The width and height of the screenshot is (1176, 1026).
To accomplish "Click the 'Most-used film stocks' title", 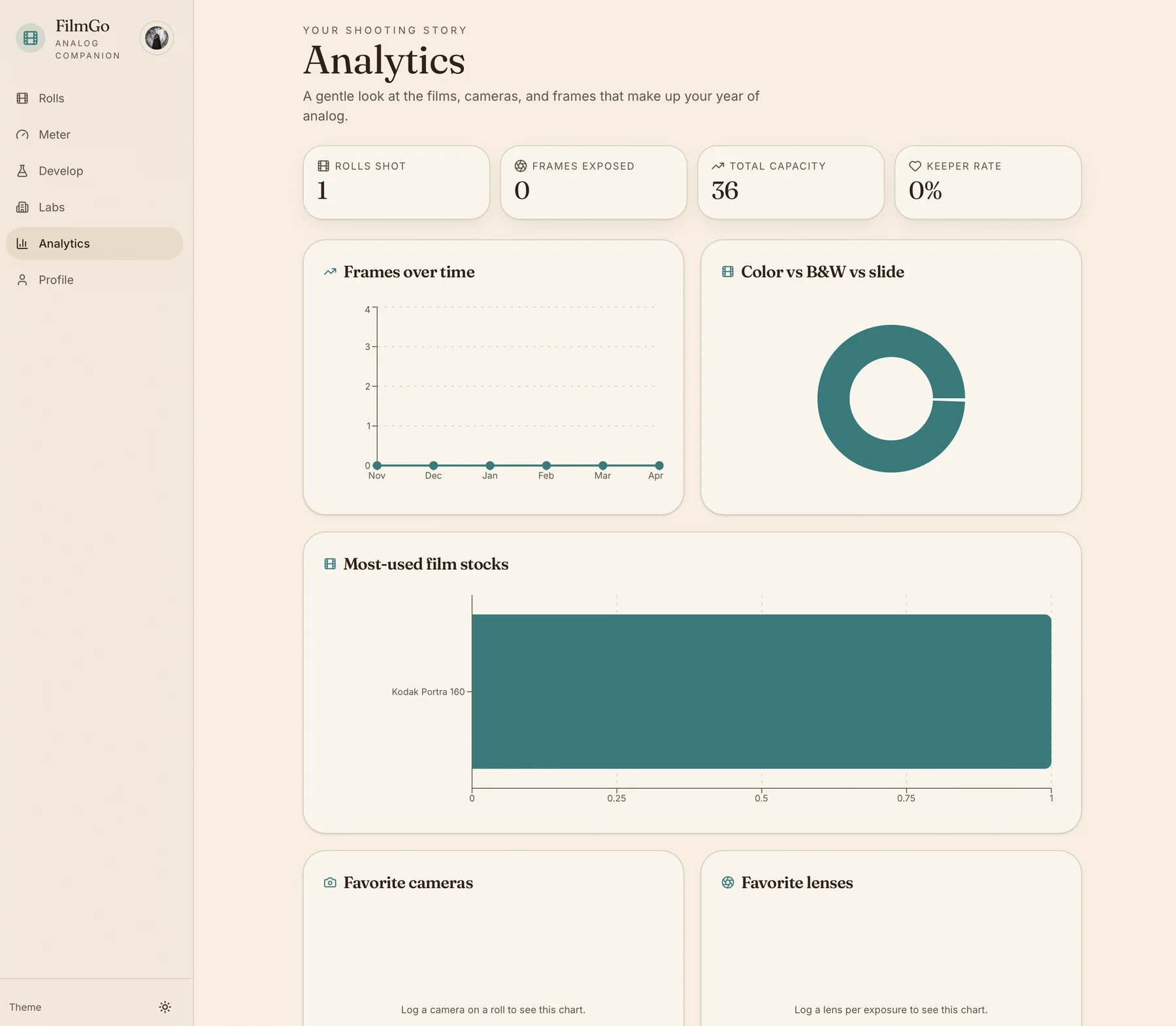I will 426,564.
